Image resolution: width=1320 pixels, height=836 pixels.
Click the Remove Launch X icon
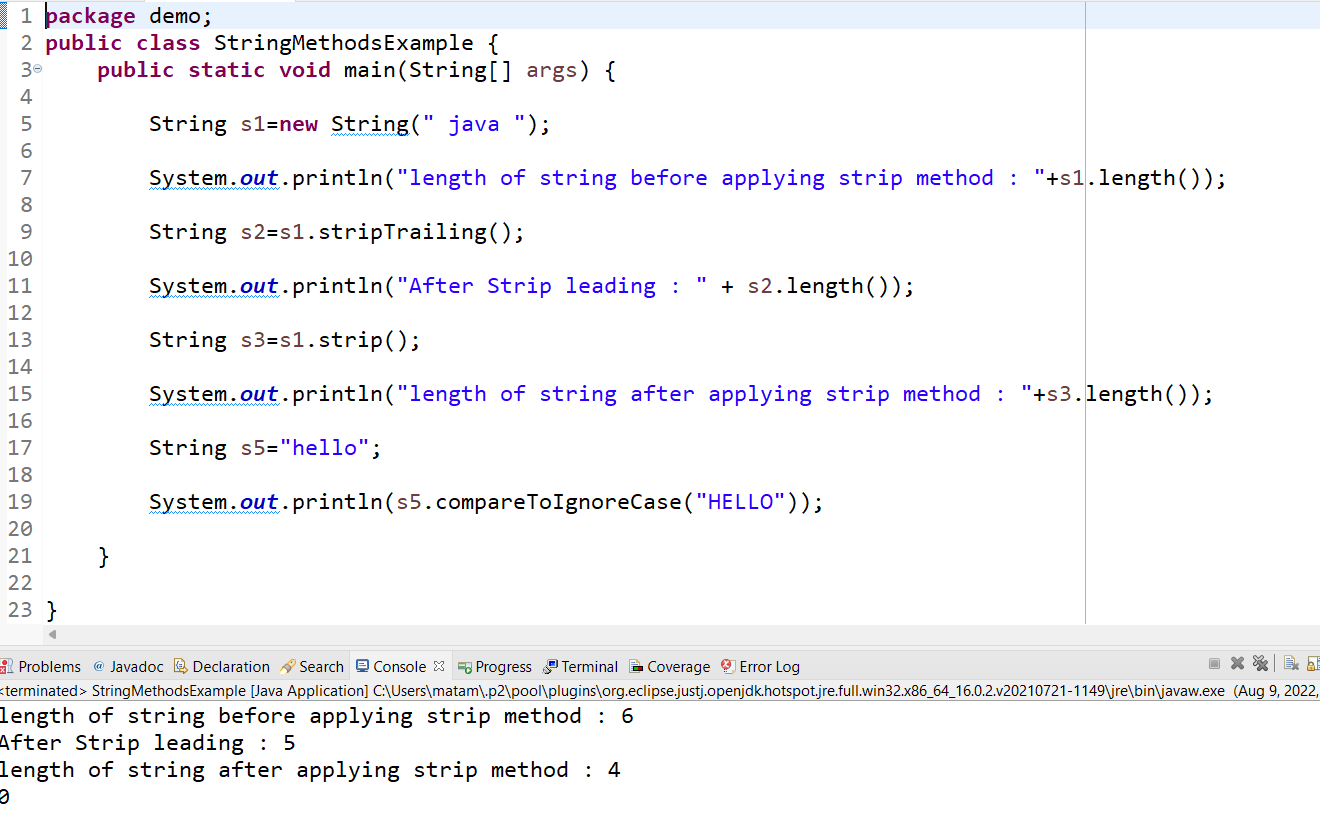pos(1237,664)
